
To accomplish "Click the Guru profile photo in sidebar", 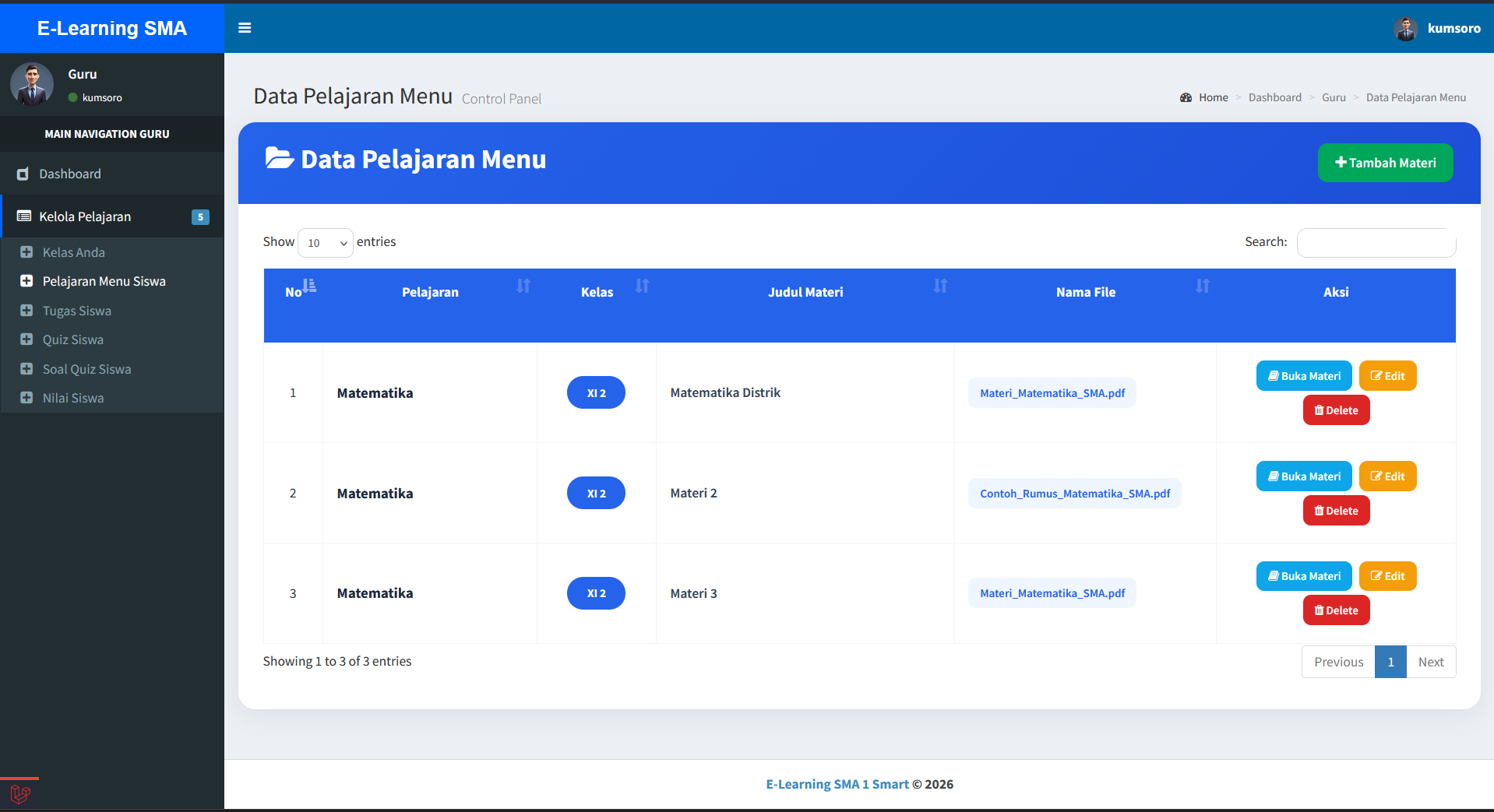I will [32, 84].
